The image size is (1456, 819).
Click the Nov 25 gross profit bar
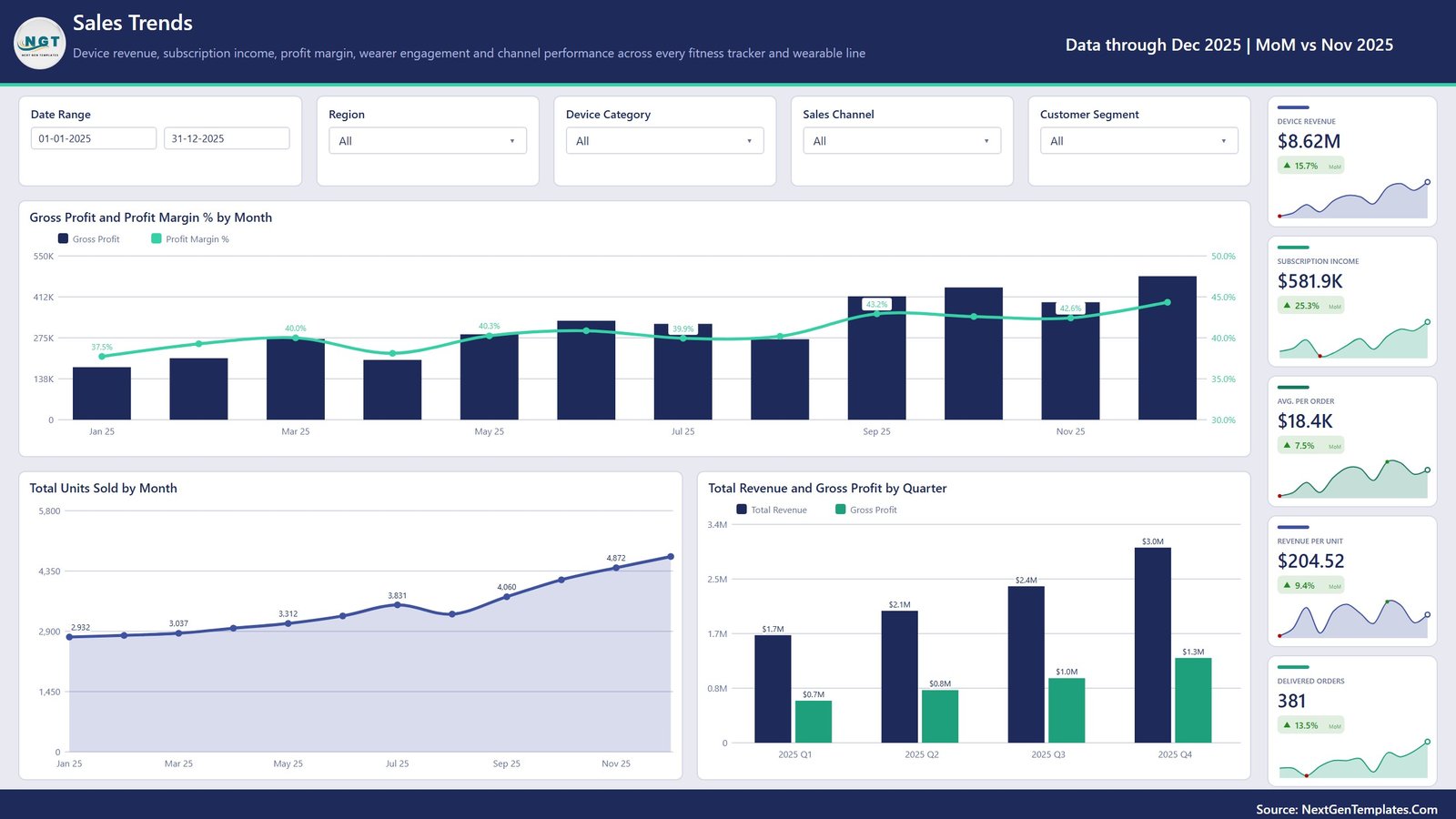click(1071, 361)
